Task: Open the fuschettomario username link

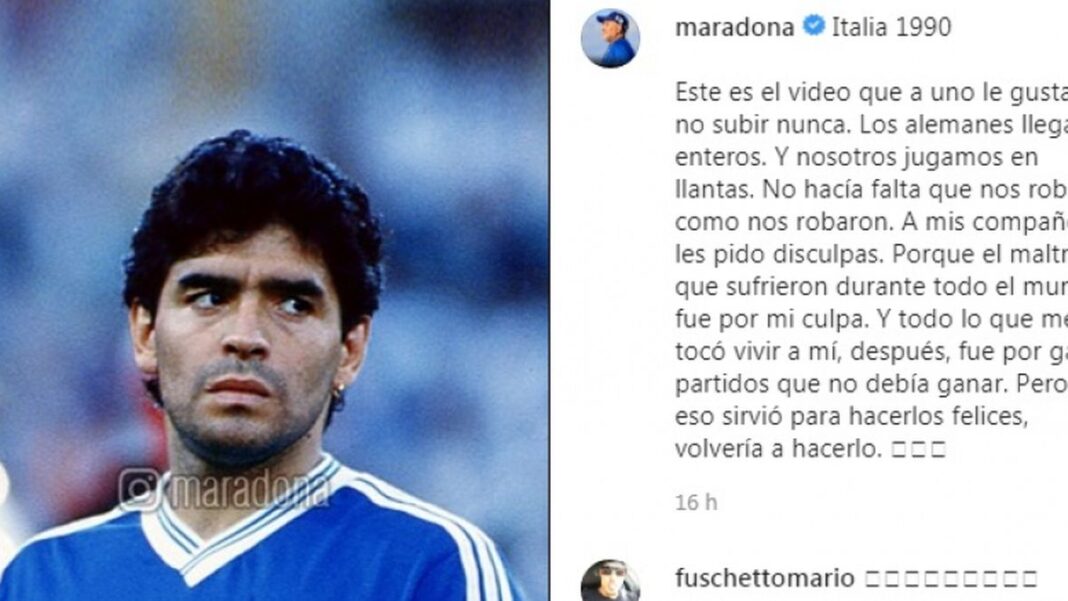Action: coord(764,579)
